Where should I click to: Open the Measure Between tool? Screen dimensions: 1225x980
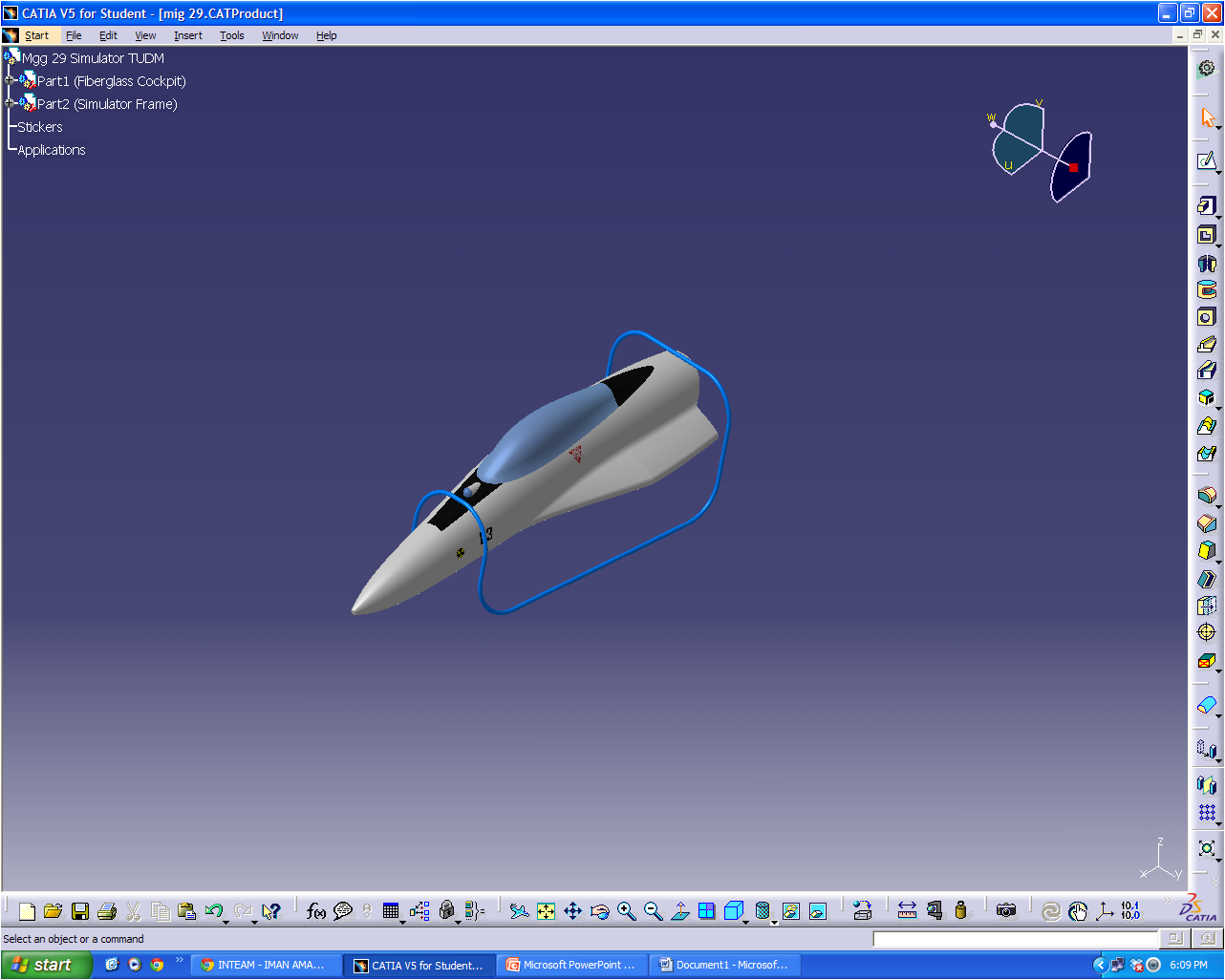tap(907, 911)
